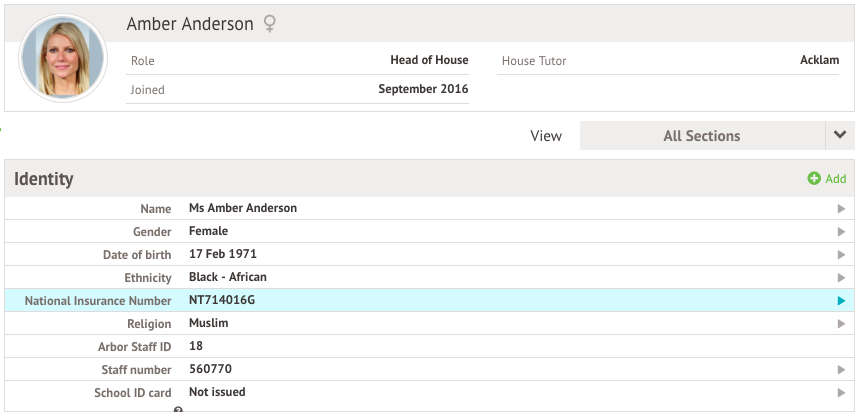This screenshot has height=417, width=859.
Task: Click the Acklam house tutor link
Action: pyautogui.click(x=819, y=60)
